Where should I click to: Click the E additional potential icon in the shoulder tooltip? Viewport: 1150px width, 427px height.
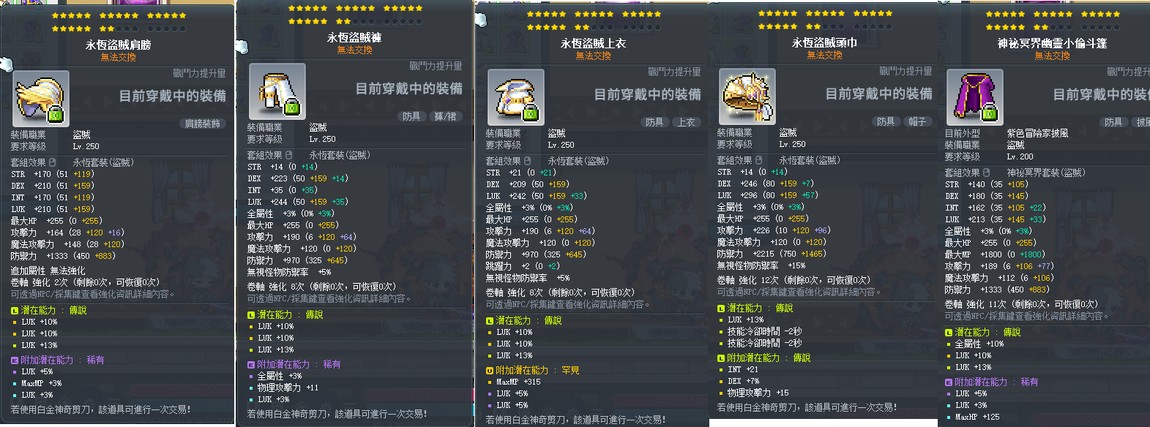(x=14, y=360)
